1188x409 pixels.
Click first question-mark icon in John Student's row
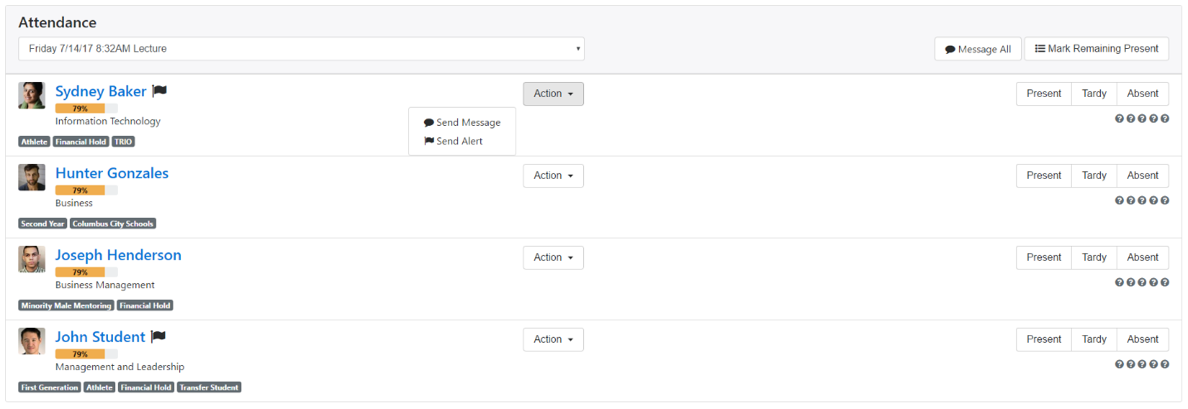click(x=1119, y=364)
